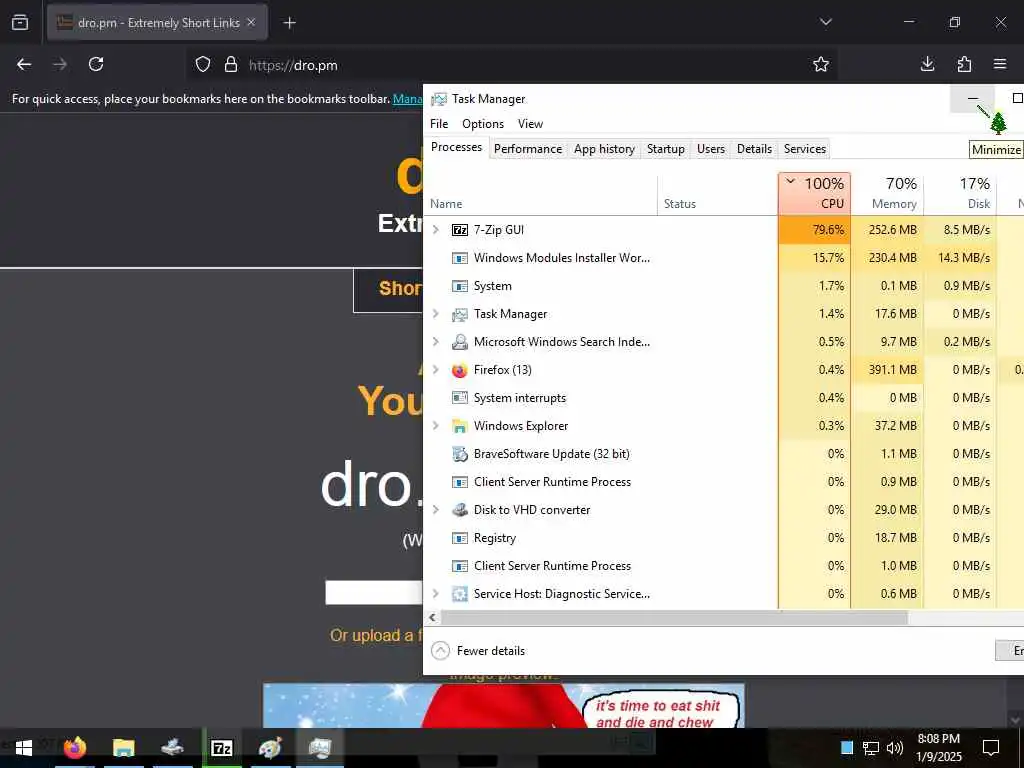The image size is (1024, 768).
Task: Open the volume speaker tray icon
Action: click(895, 748)
